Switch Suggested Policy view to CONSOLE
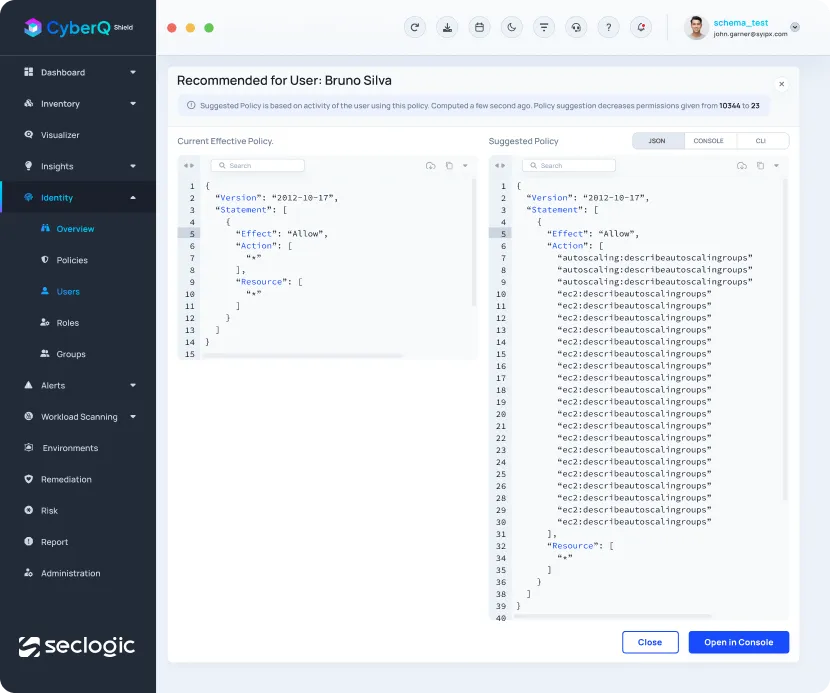 coord(708,141)
